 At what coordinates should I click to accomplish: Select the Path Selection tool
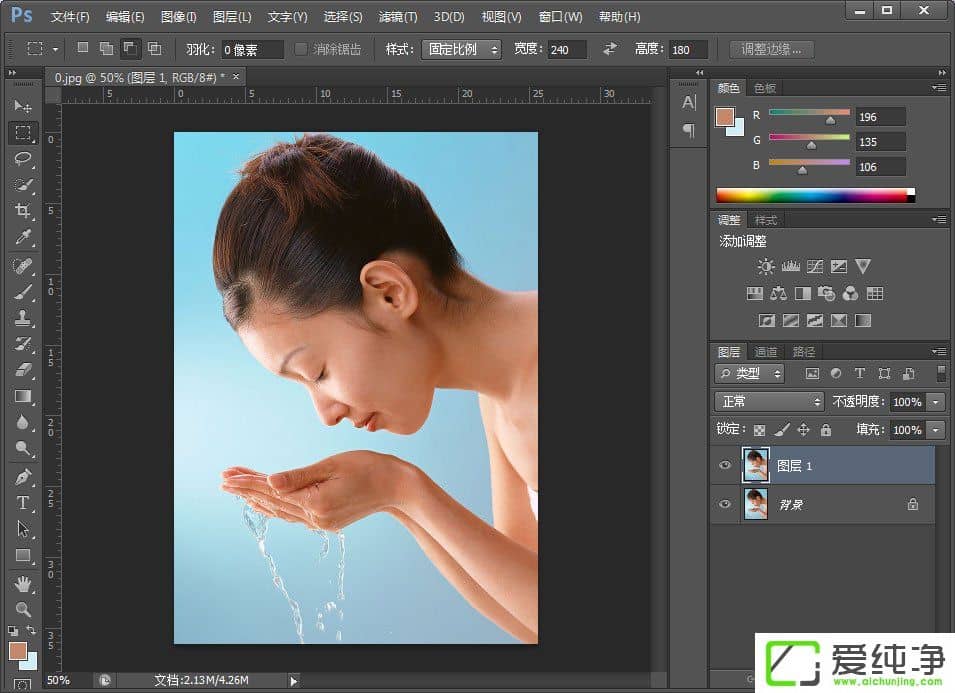tap(23, 529)
